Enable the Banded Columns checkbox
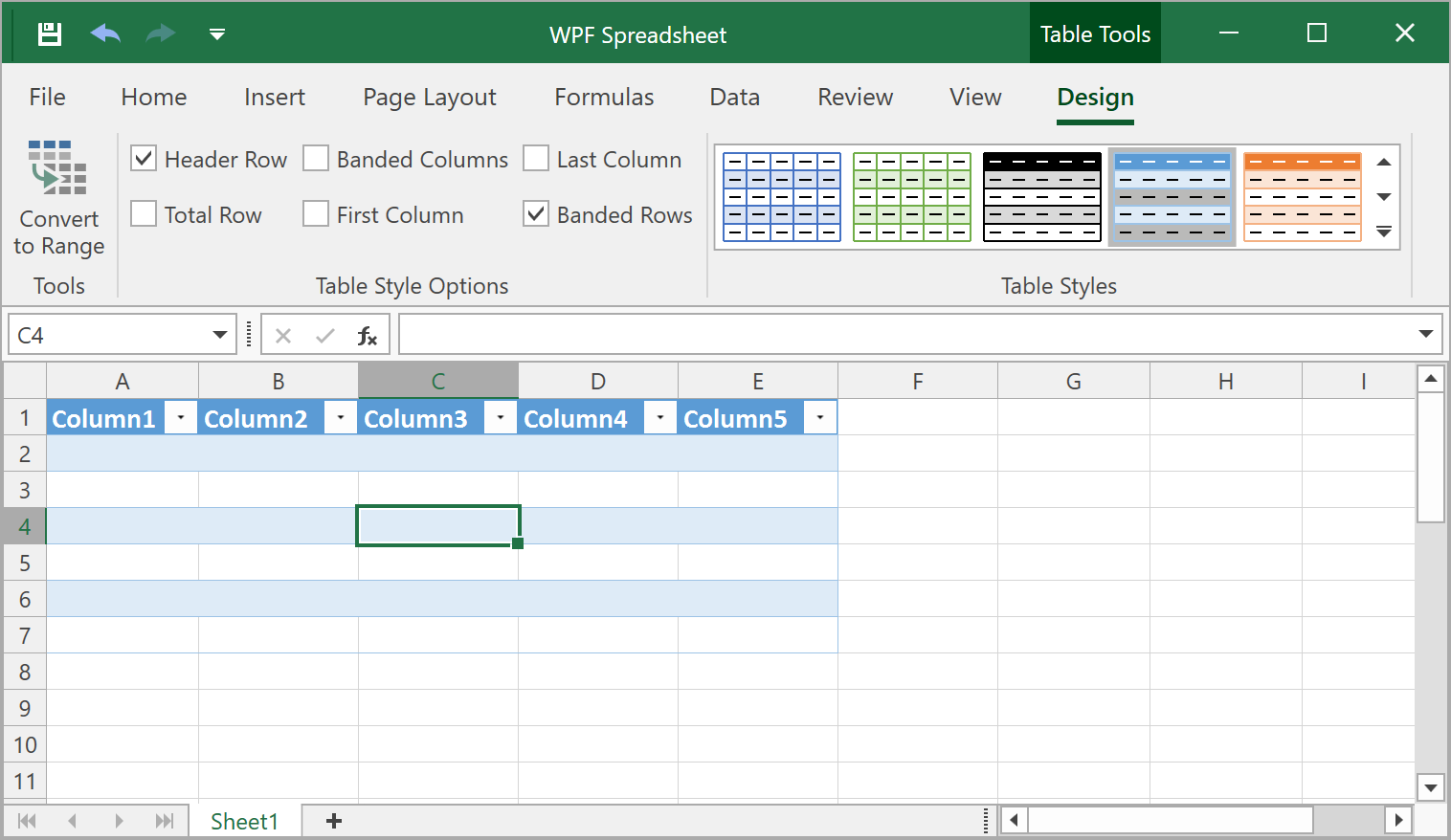This screenshot has width=1451, height=840. 316,159
